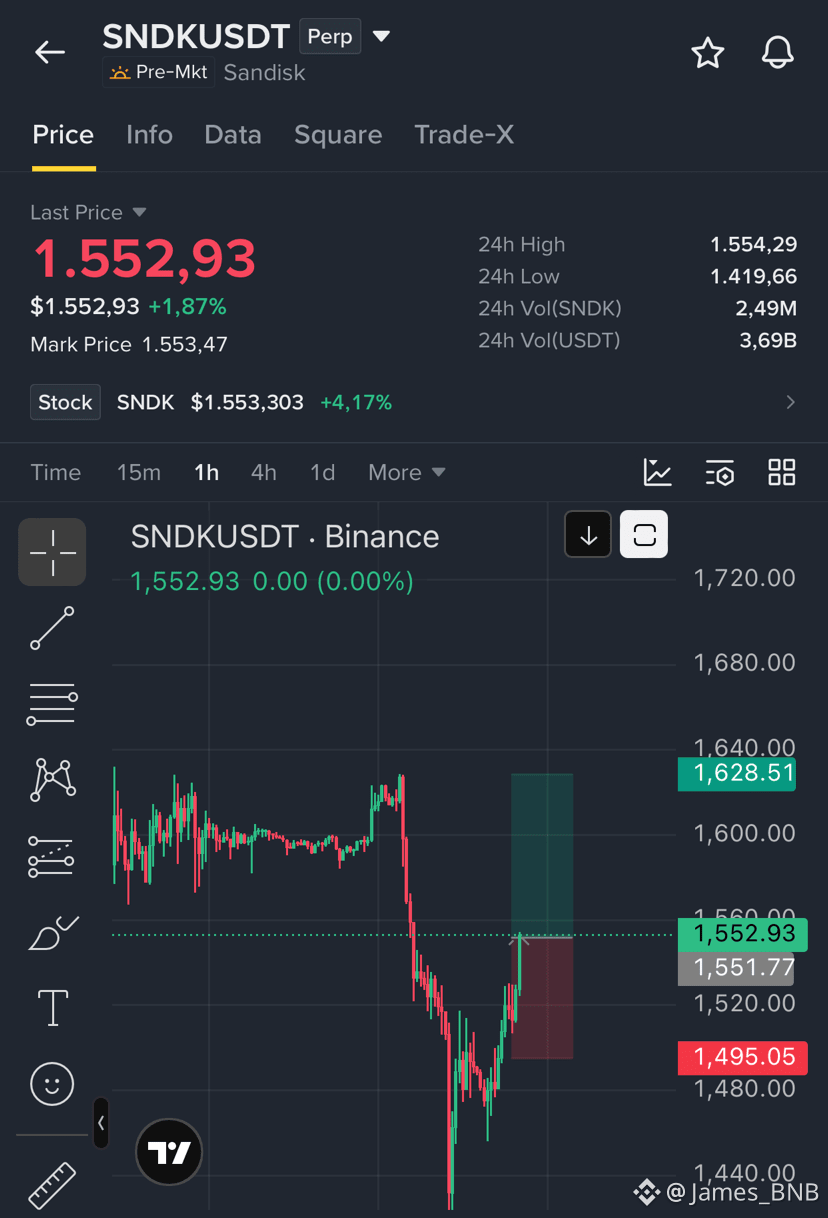Open the emoji sticker tool
The height and width of the screenshot is (1218, 828).
[52, 1083]
